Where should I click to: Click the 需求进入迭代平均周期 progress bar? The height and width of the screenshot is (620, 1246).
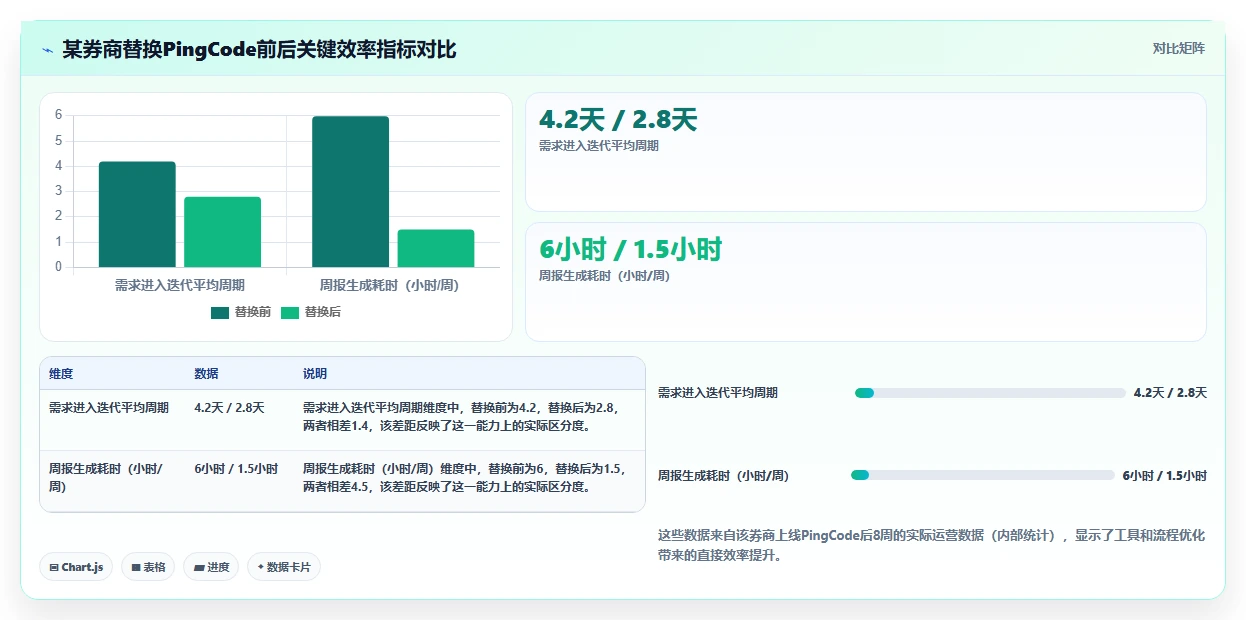990,393
